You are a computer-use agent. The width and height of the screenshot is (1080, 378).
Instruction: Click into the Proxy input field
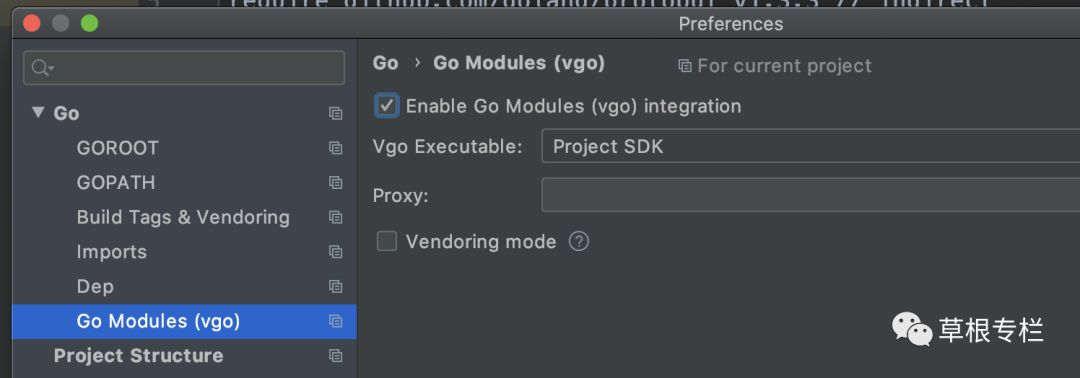pos(811,195)
